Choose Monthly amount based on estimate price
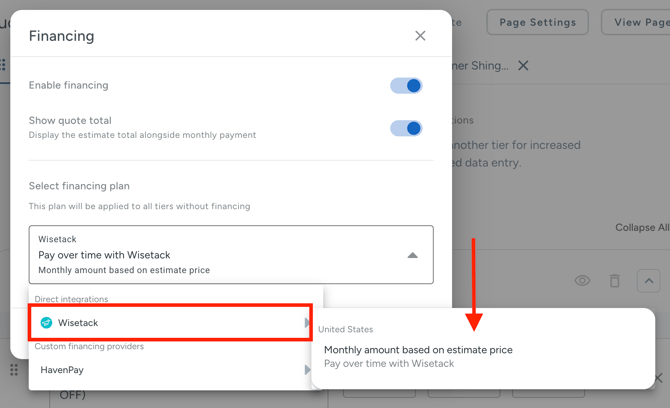Image resolution: width=670 pixels, height=408 pixels. click(418, 350)
